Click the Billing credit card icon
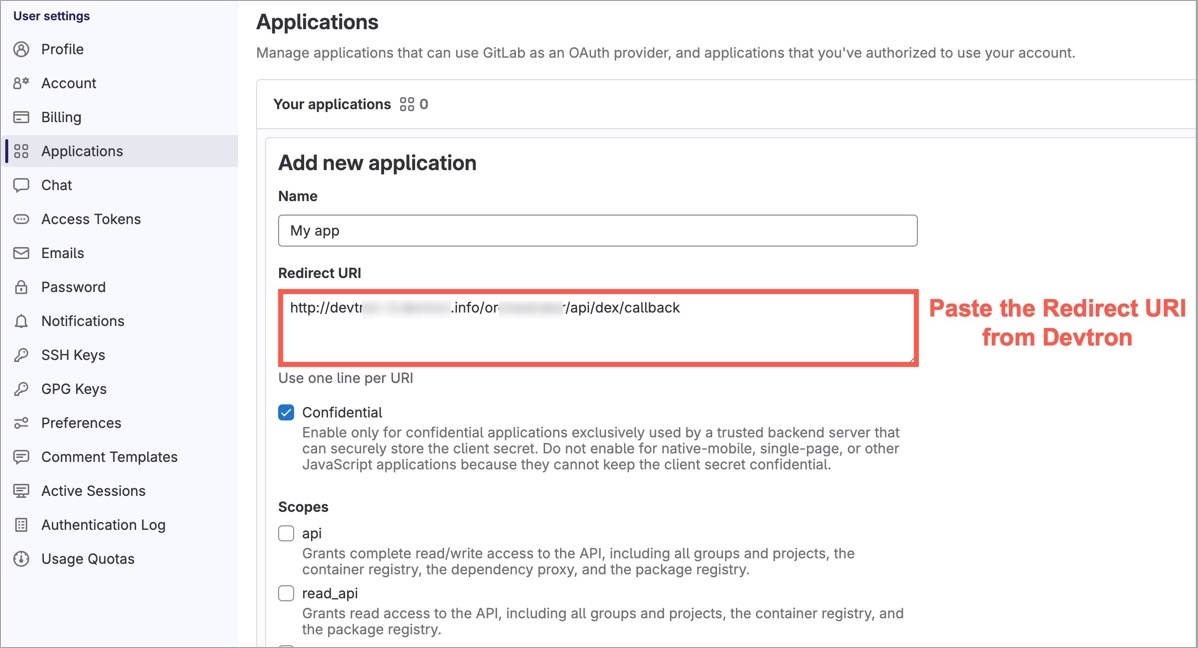The height and width of the screenshot is (648, 1198). click(x=21, y=117)
